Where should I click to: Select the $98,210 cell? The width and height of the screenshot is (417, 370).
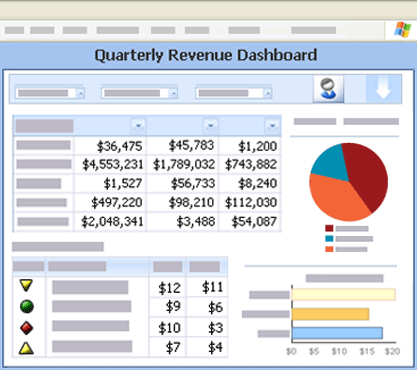(183, 202)
